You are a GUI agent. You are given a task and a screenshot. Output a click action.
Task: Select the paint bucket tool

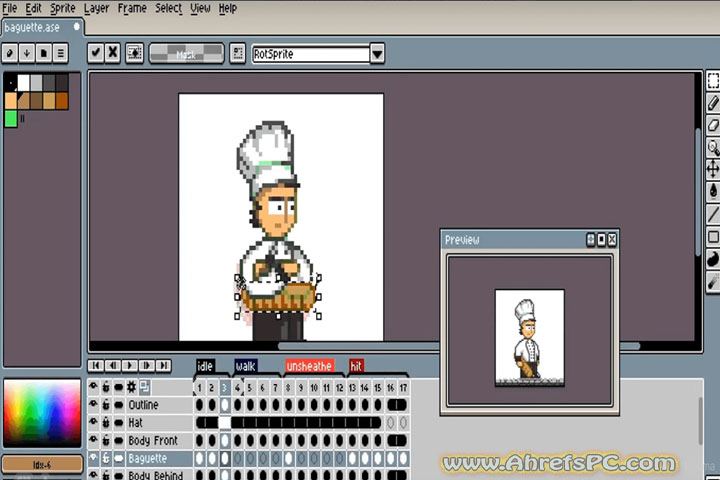713,191
